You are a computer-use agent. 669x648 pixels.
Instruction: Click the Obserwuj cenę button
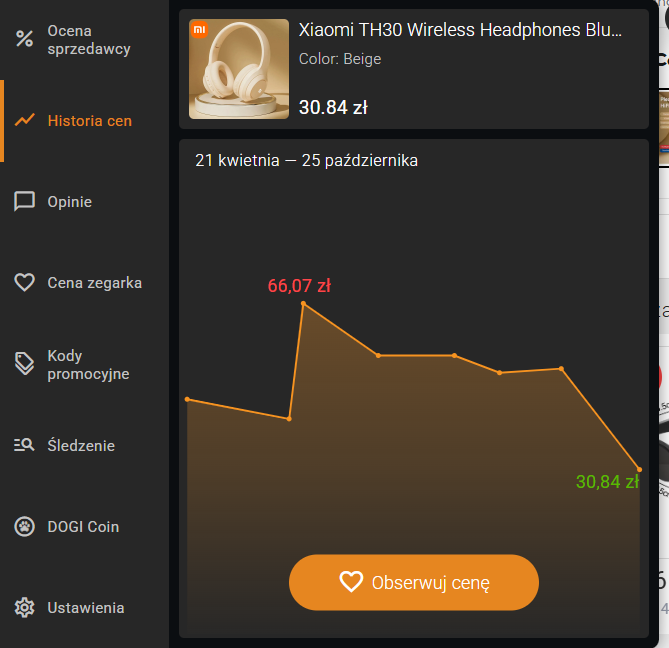414,582
